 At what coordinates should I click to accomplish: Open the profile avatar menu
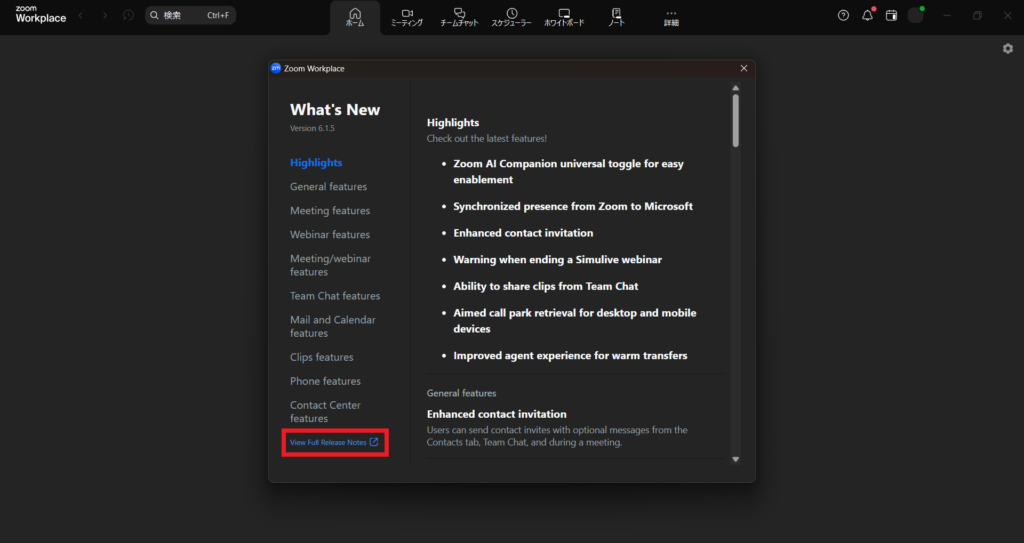[x=915, y=15]
